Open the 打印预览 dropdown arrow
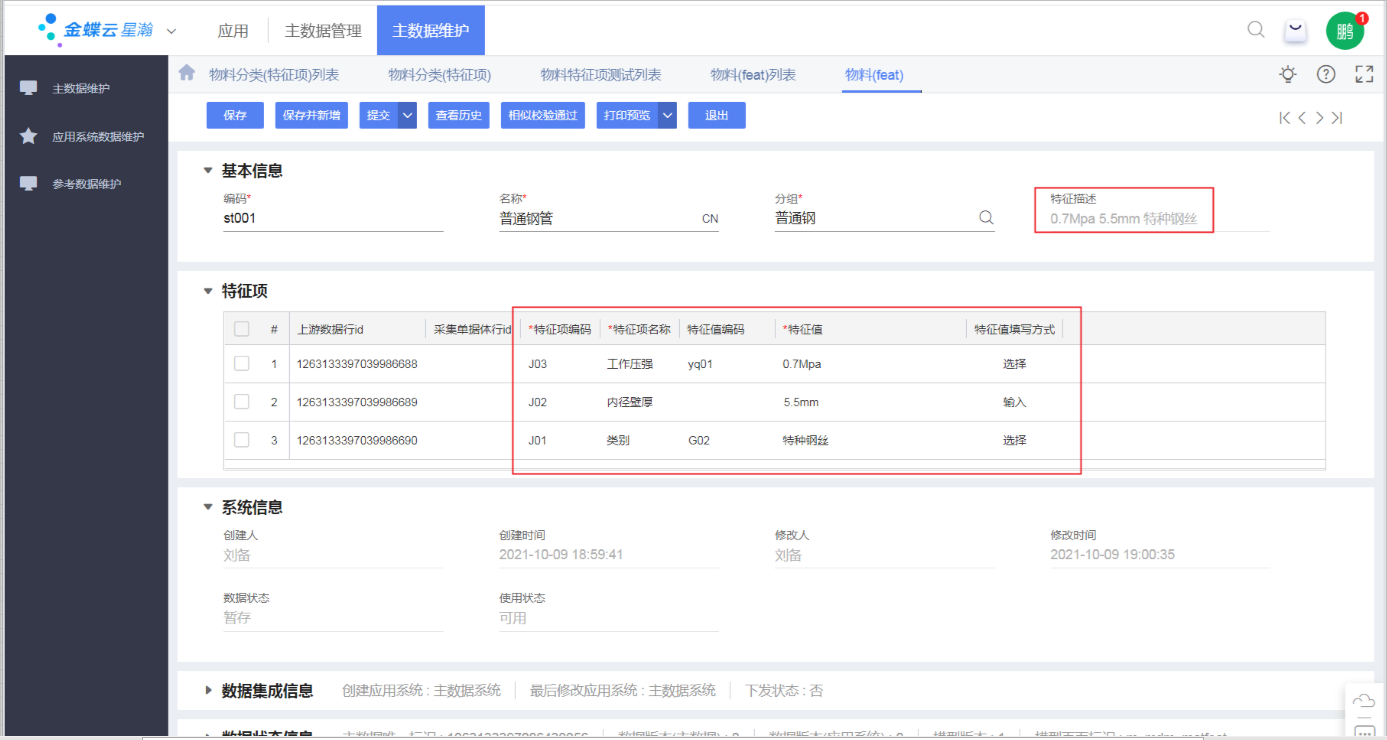The image size is (1387, 740). click(667, 115)
